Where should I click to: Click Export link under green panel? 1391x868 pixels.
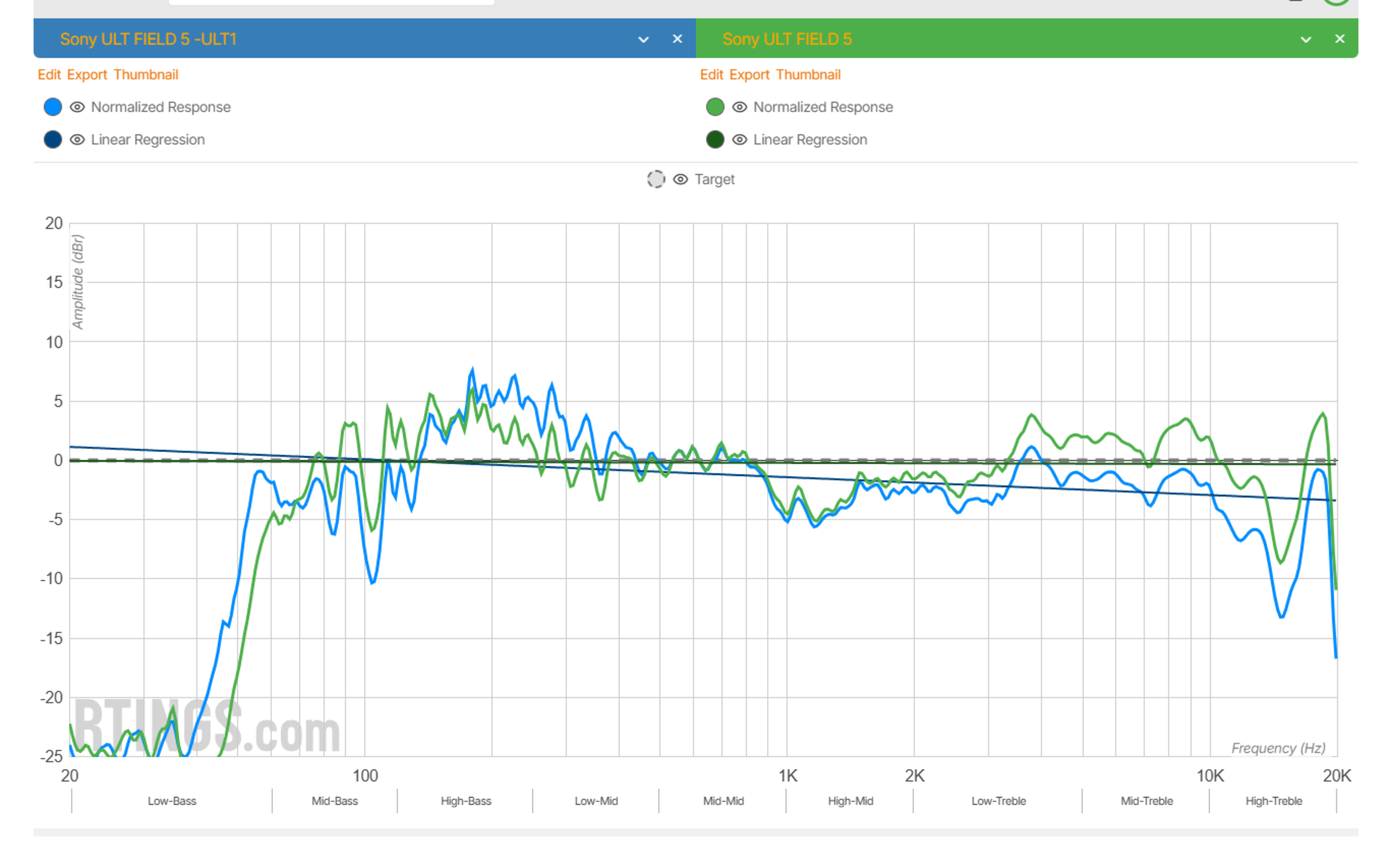point(749,75)
